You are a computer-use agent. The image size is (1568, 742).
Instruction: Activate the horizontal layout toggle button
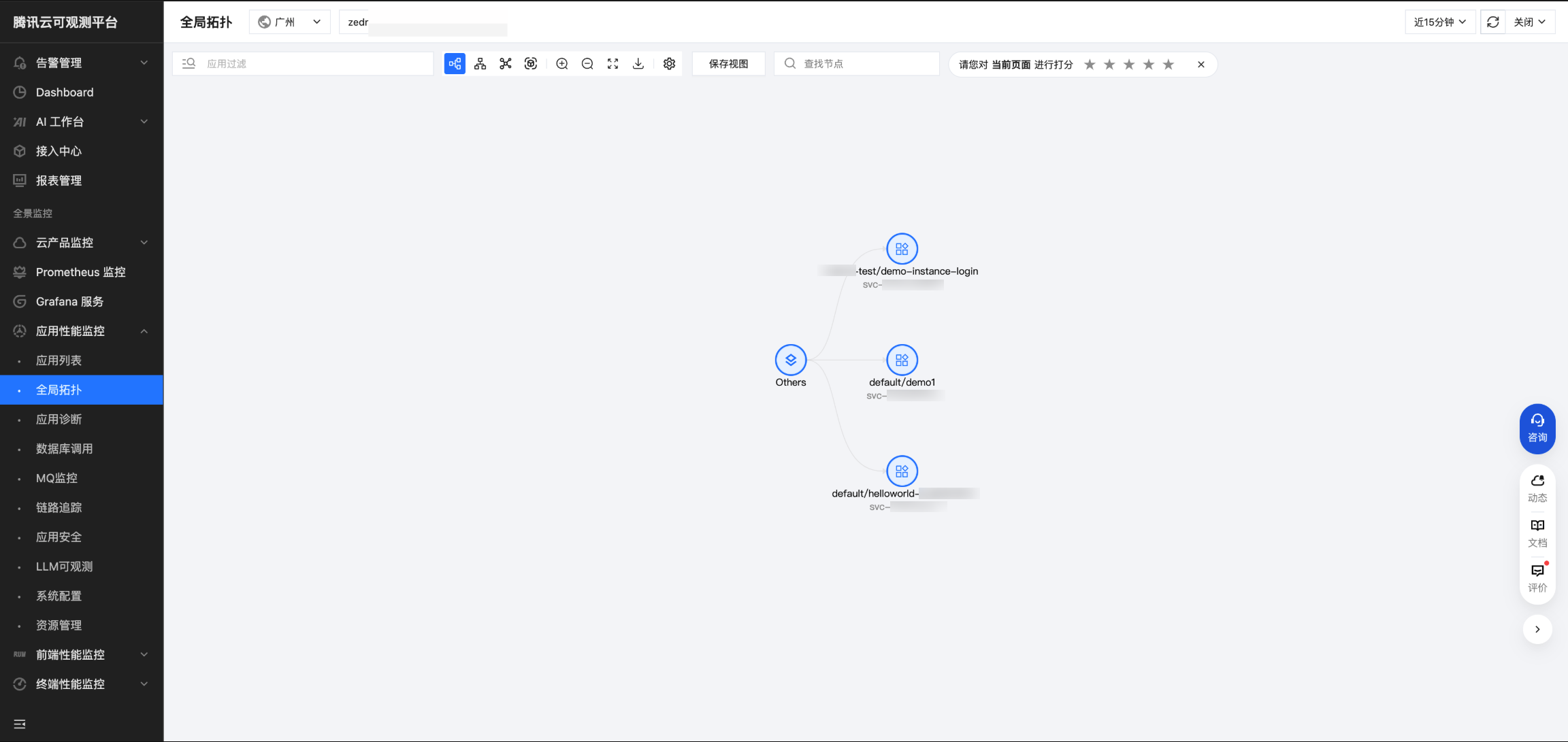point(455,63)
